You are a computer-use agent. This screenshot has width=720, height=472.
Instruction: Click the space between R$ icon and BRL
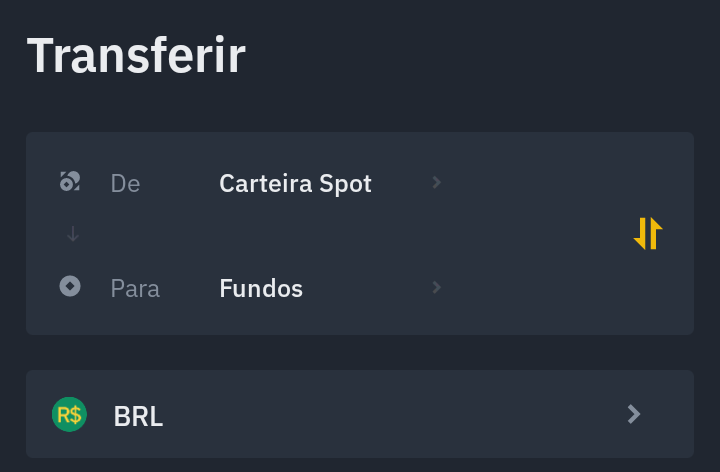[x=100, y=415]
